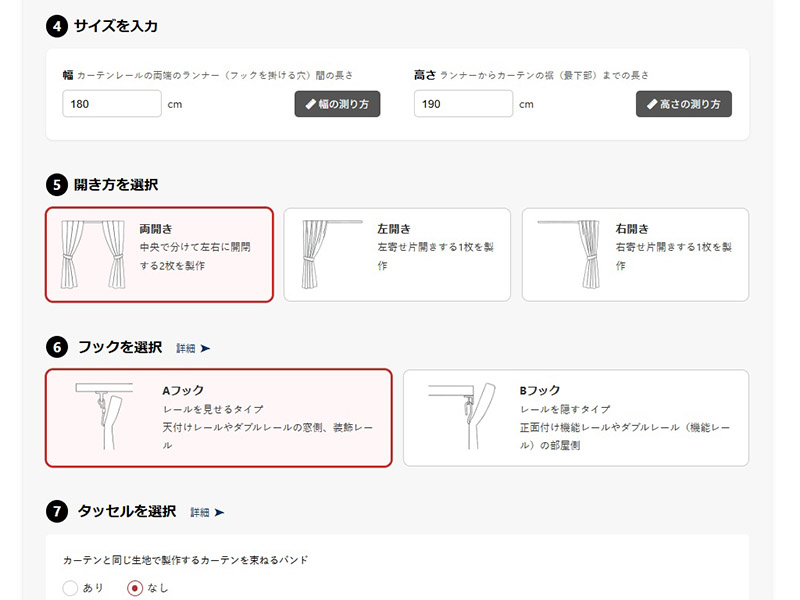Click the 幅 width input field
800x600 pixels.
click(x=111, y=104)
